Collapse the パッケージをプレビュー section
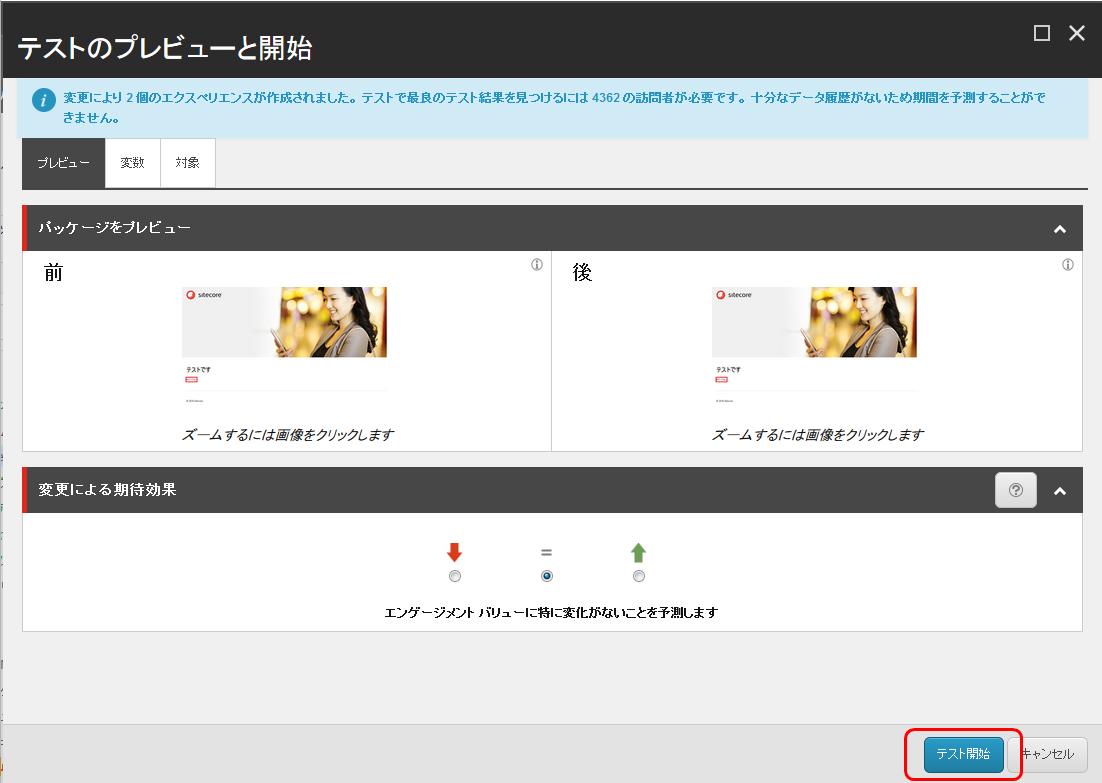The image size is (1102, 783). coord(1060,228)
